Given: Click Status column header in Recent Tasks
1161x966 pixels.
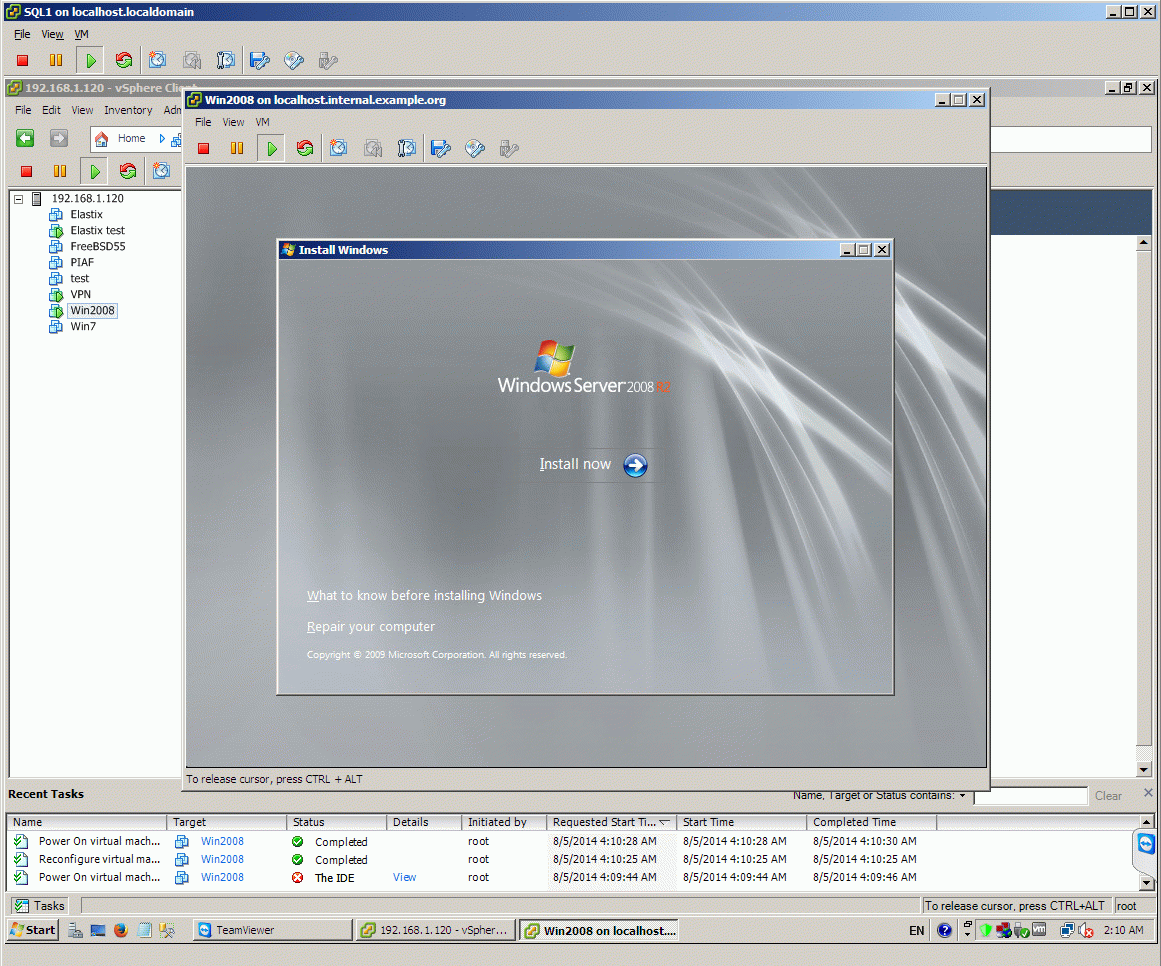Looking at the screenshot, I should pos(336,822).
